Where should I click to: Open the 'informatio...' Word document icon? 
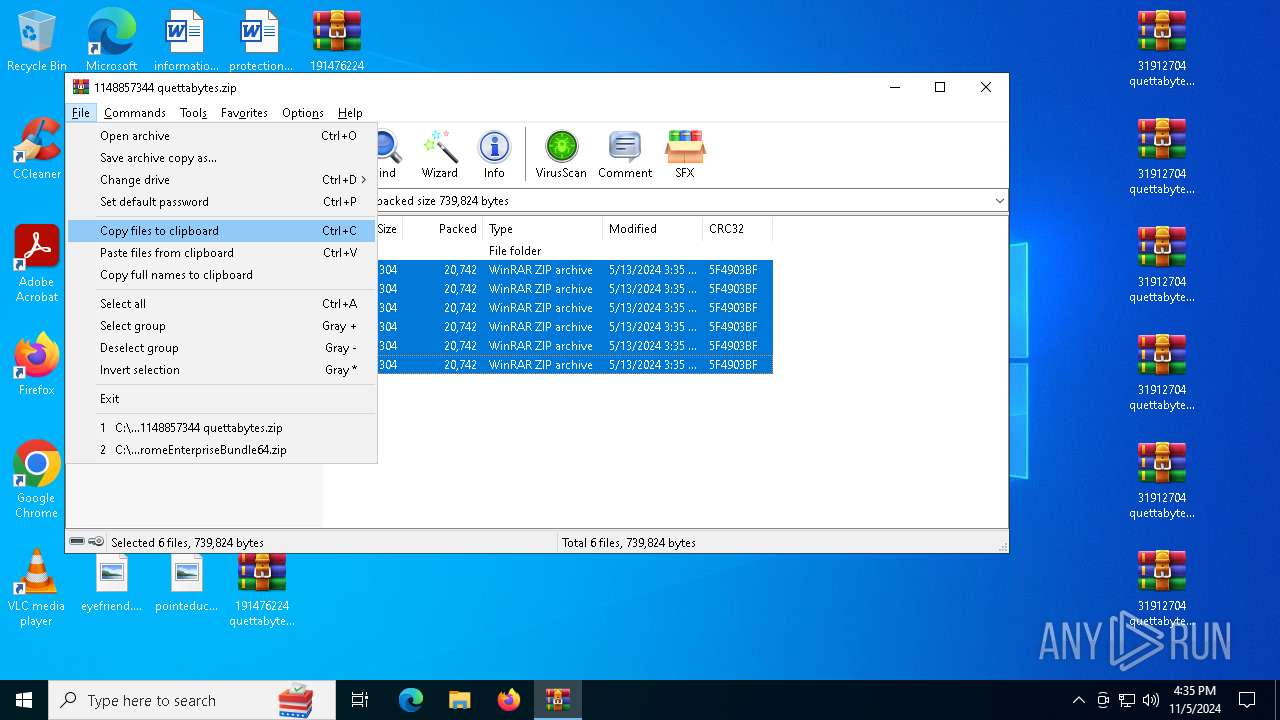click(186, 41)
